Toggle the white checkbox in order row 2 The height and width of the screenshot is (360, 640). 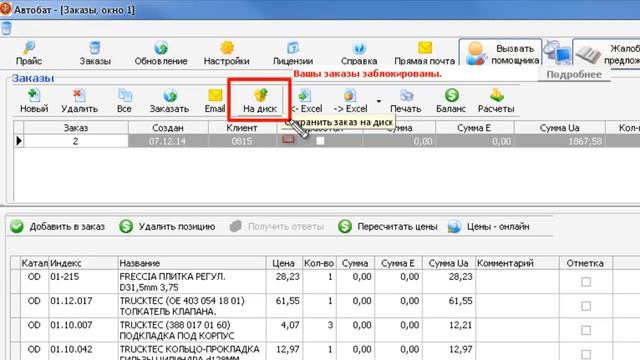click(x=320, y=141)
